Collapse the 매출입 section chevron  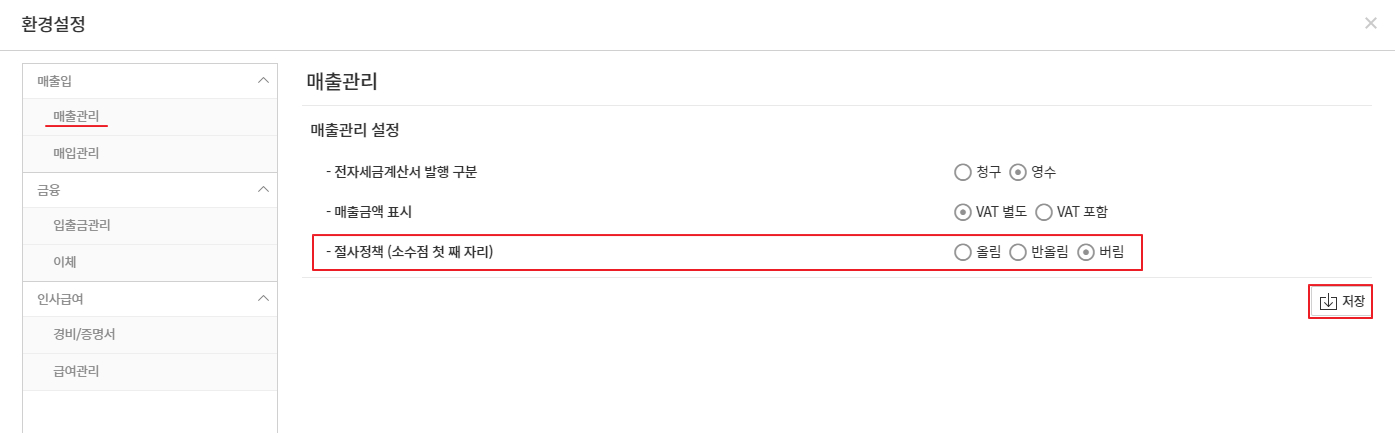tap(263, 80)
